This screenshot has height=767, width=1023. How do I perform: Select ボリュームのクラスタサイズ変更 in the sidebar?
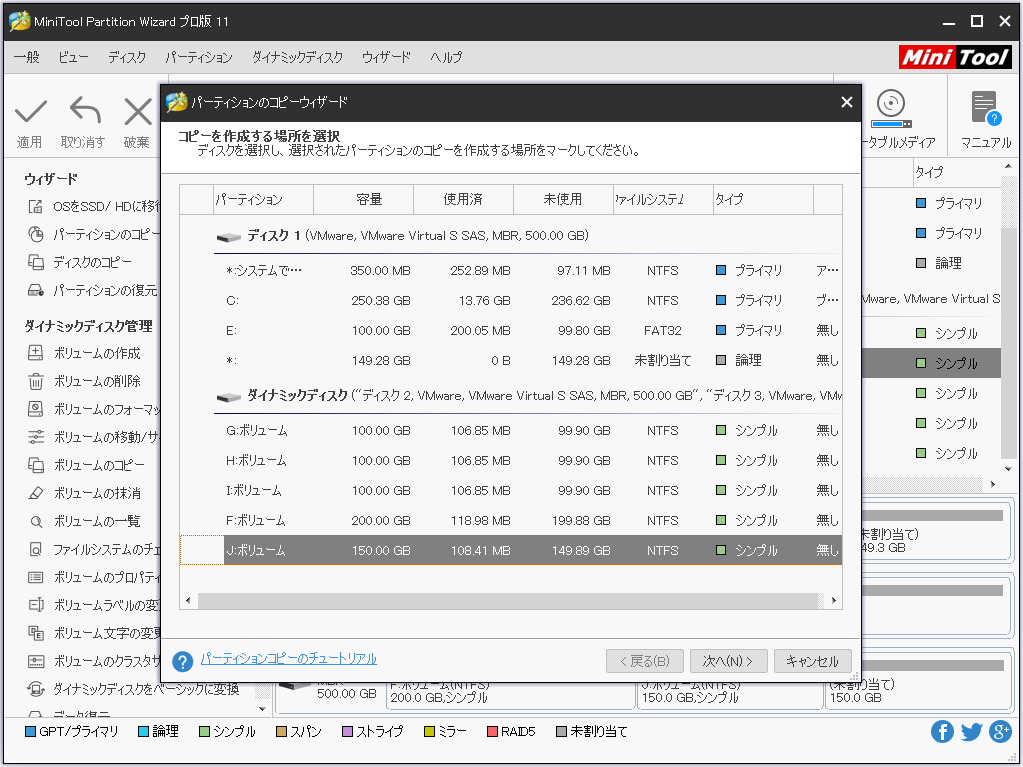95,661
